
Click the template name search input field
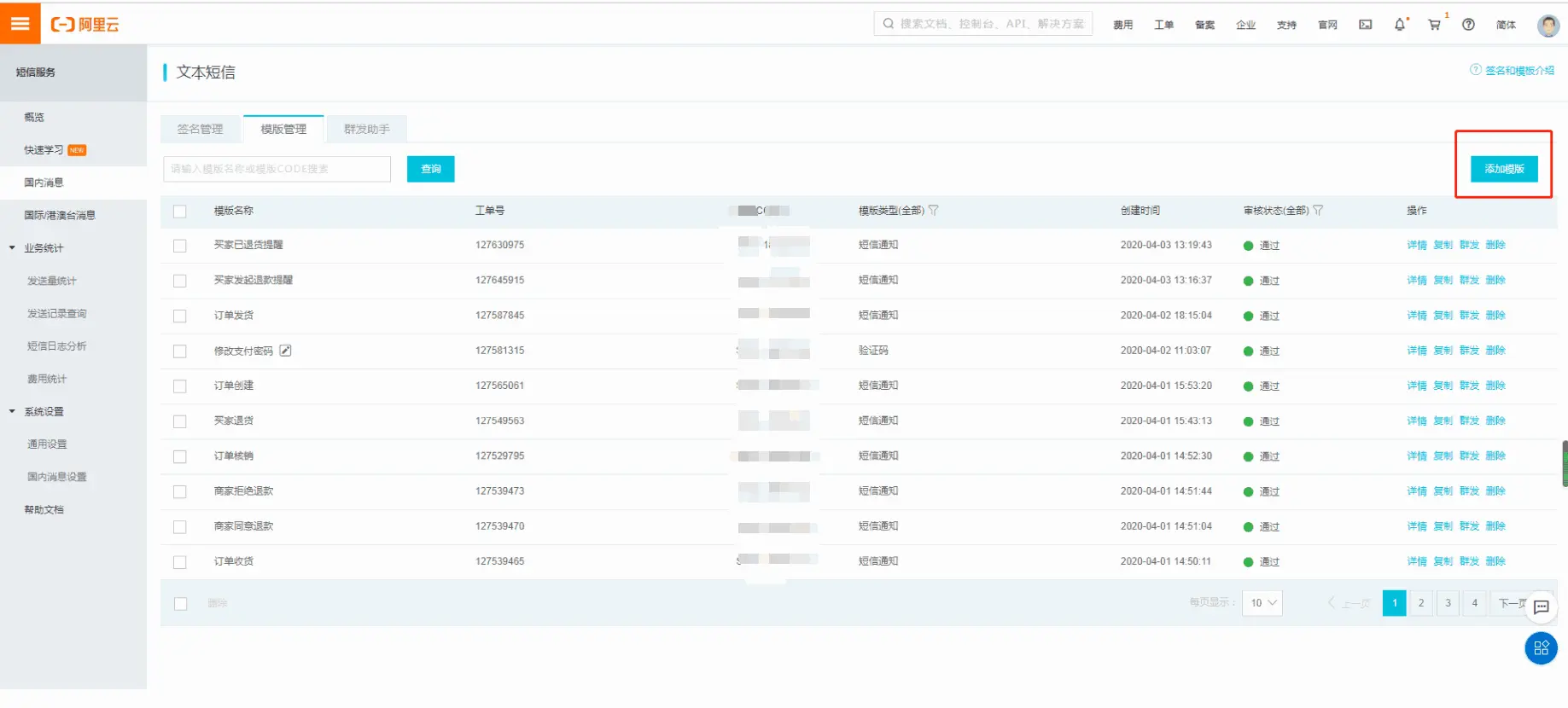(277, 169)
